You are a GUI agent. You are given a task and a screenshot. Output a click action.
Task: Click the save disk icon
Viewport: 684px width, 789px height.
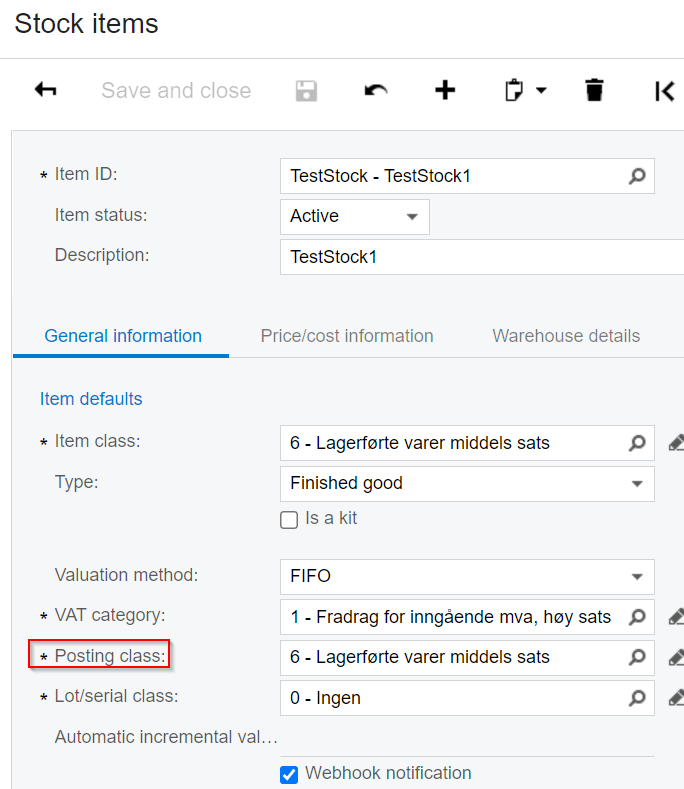[x=306, y=91]
